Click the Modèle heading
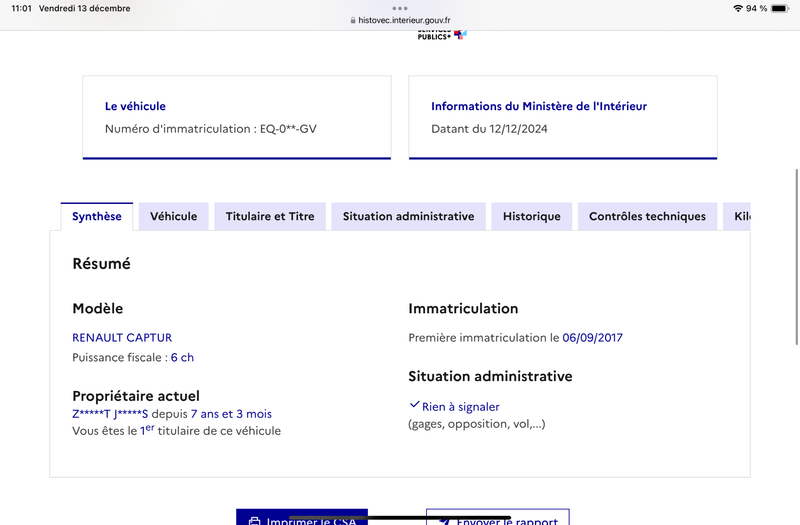 tap(97, 309)
